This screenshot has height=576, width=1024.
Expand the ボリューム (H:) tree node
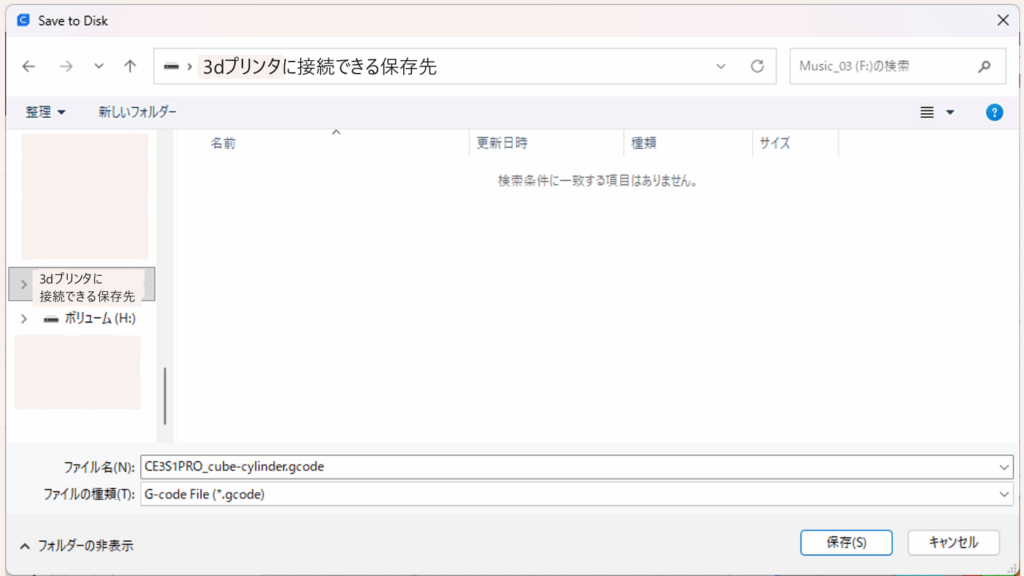coord(24,319)
